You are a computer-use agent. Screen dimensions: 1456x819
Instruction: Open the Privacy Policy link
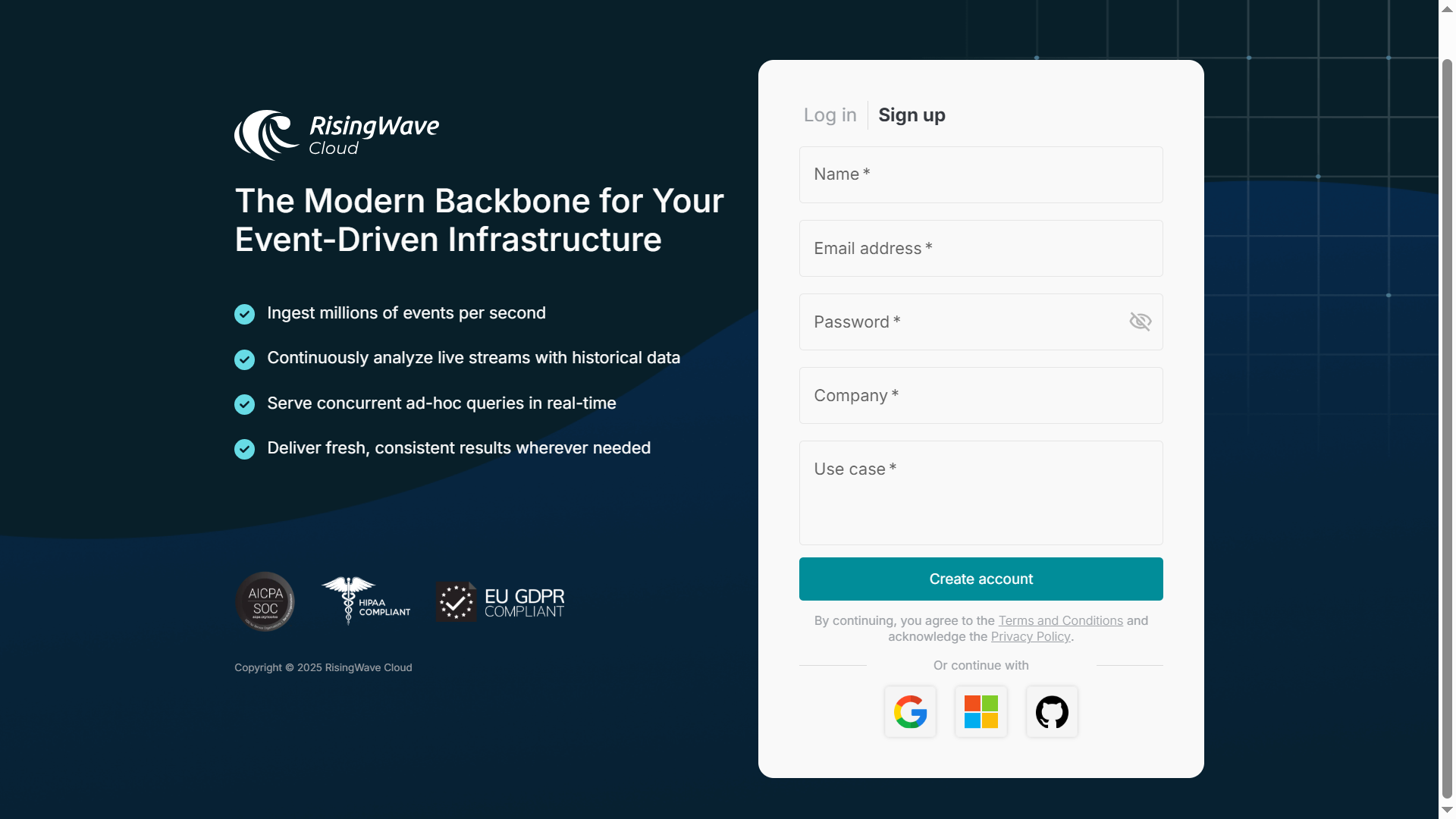click(1030, 636)
